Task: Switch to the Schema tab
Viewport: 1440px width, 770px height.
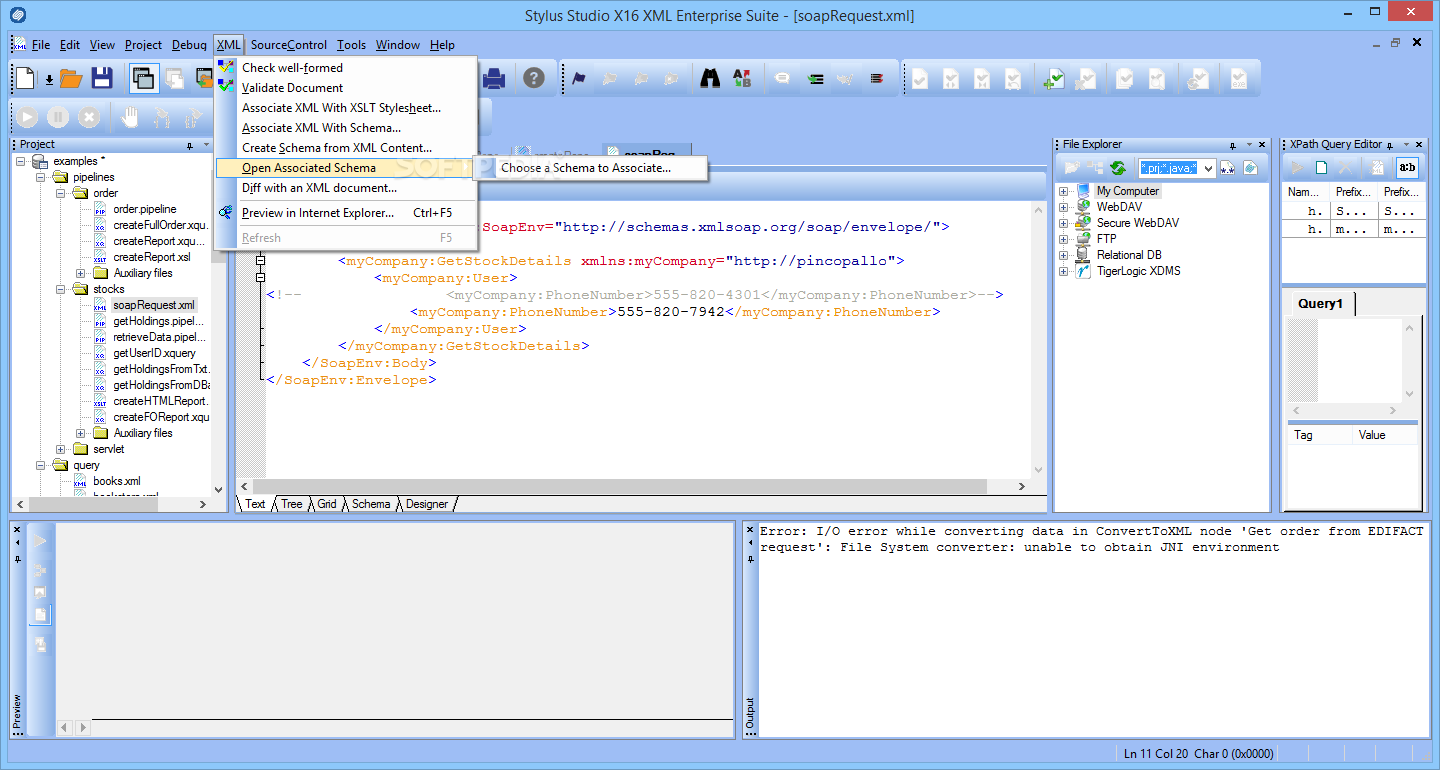Action: (370, 504)
